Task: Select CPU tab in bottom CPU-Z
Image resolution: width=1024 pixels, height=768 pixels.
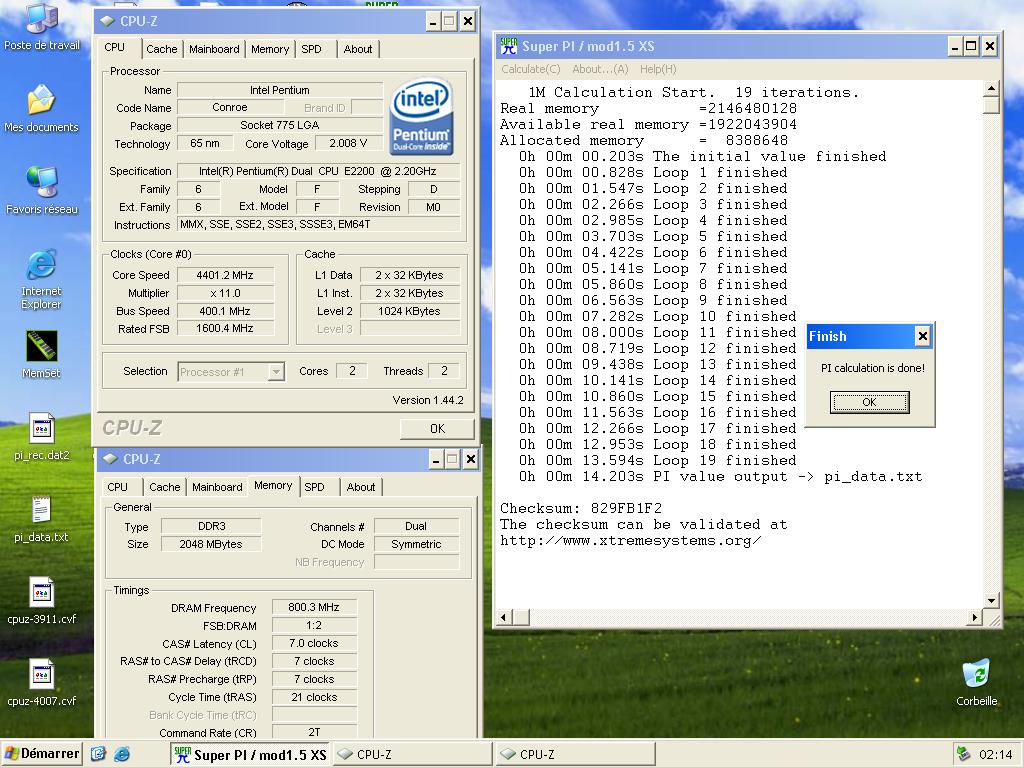Action: tap(118, 487)
